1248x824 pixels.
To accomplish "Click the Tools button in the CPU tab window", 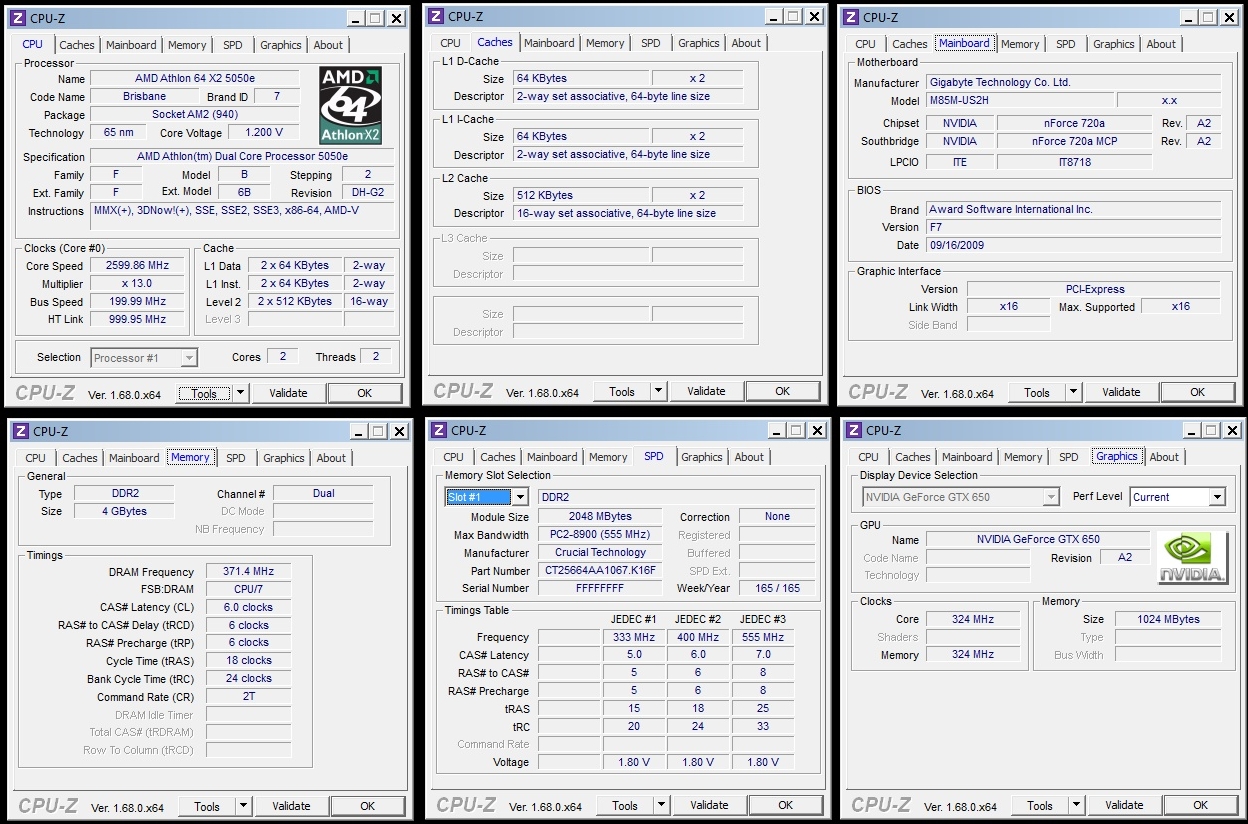I will pos(204,393).
